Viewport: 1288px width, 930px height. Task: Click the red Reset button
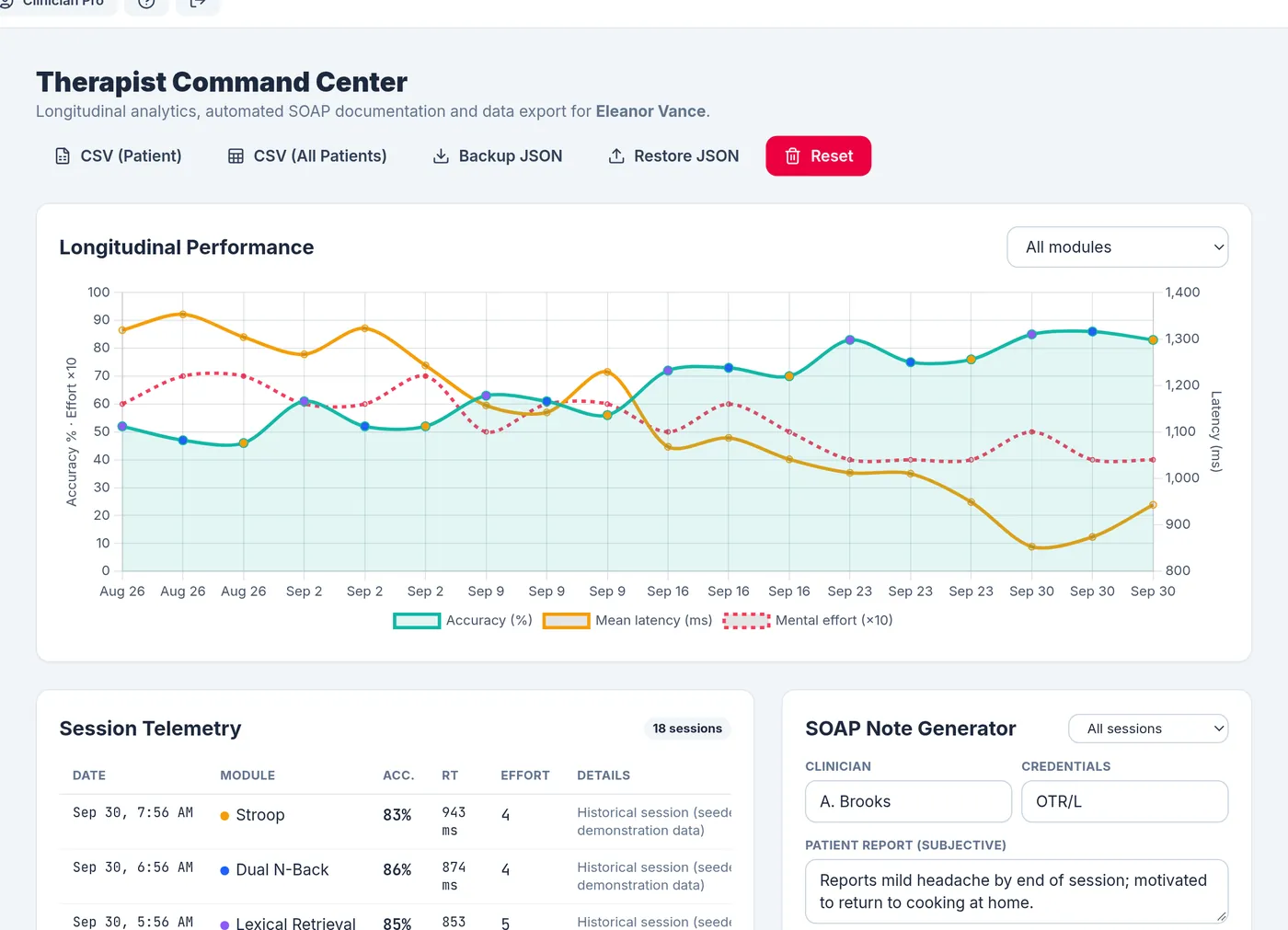click(x=819, y=156)
